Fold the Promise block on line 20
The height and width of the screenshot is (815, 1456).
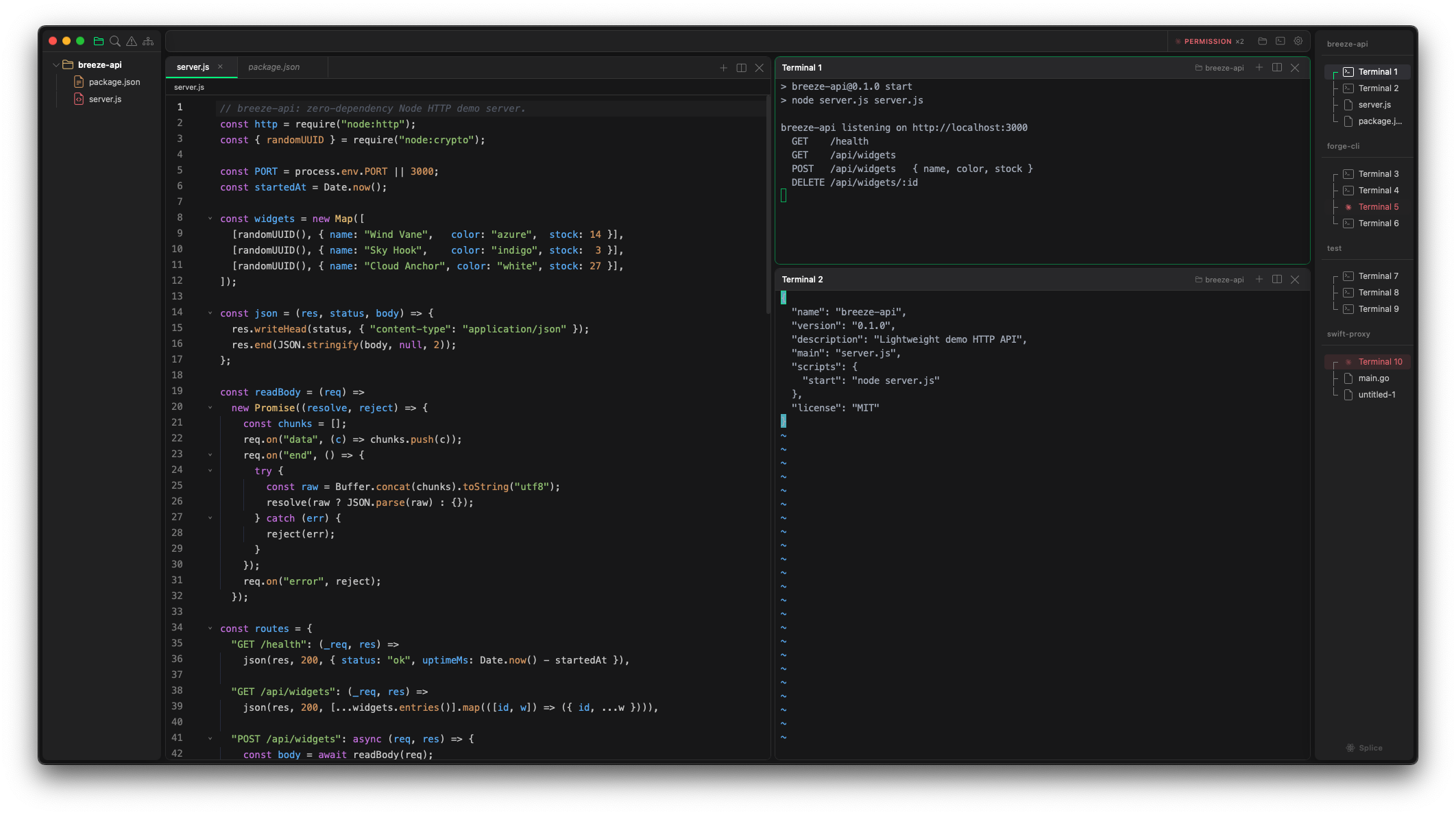210,408
